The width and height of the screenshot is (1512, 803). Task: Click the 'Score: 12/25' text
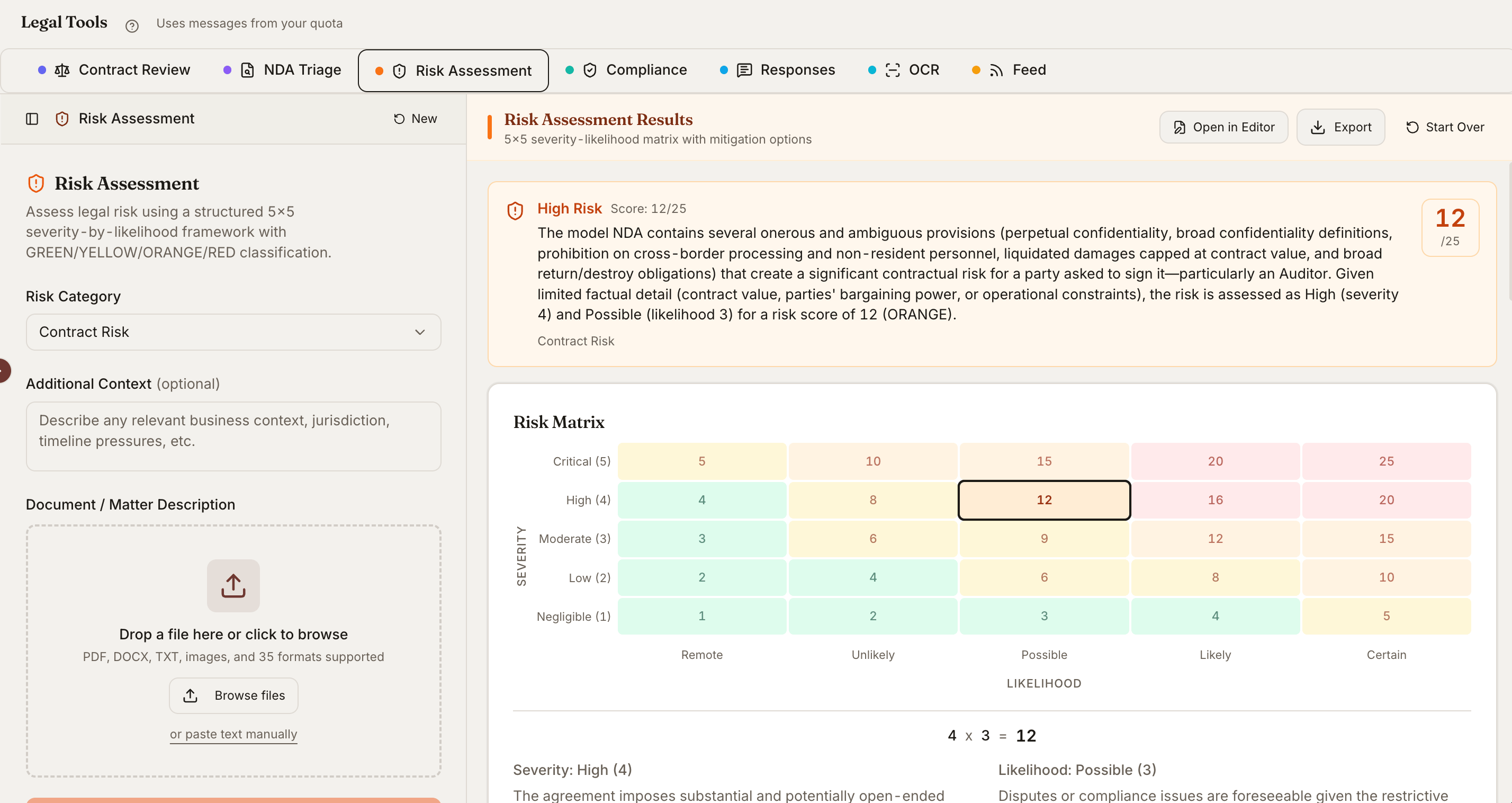(x=648, y=209)
